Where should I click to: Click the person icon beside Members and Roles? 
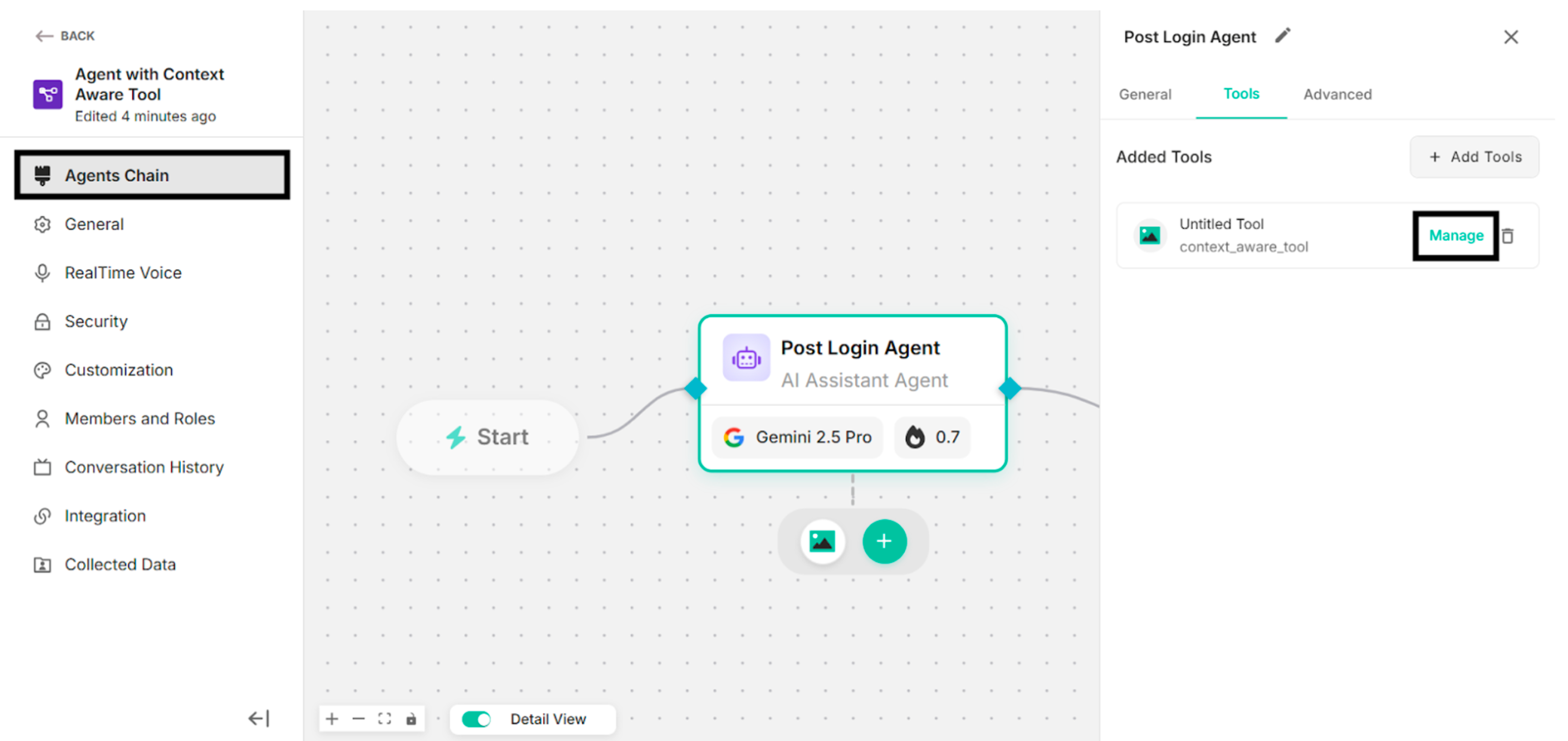coord(42,418)
